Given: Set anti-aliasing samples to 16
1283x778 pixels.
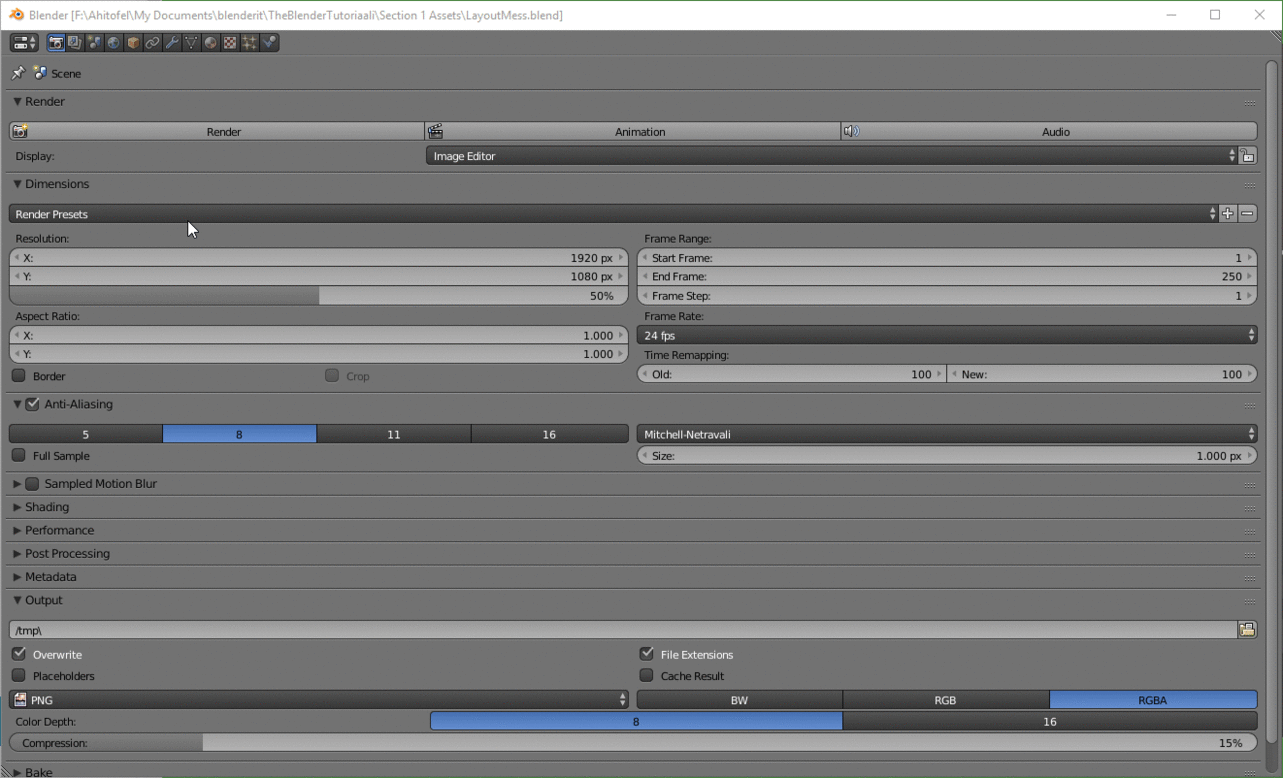Looking at the screenshot, I should point(550,434).
